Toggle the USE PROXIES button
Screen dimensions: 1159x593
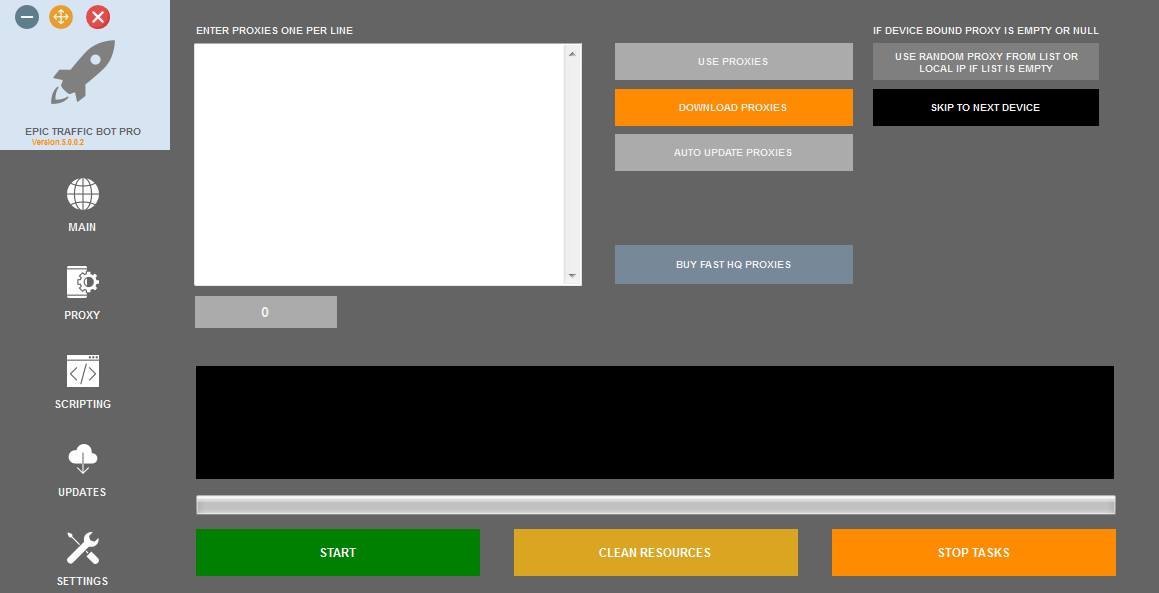click(x=733, y=61)
